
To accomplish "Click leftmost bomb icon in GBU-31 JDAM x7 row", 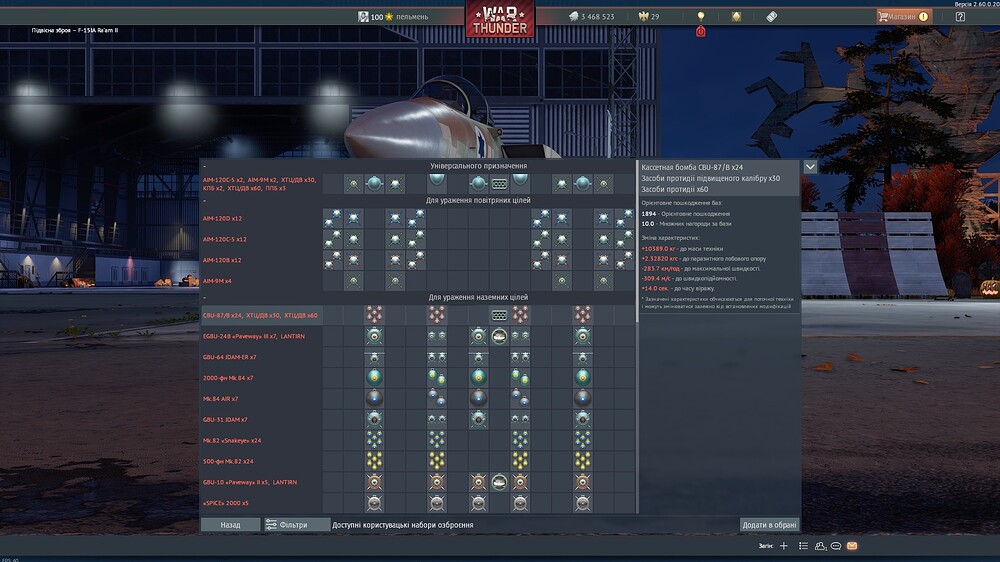I will click(374, 419).
